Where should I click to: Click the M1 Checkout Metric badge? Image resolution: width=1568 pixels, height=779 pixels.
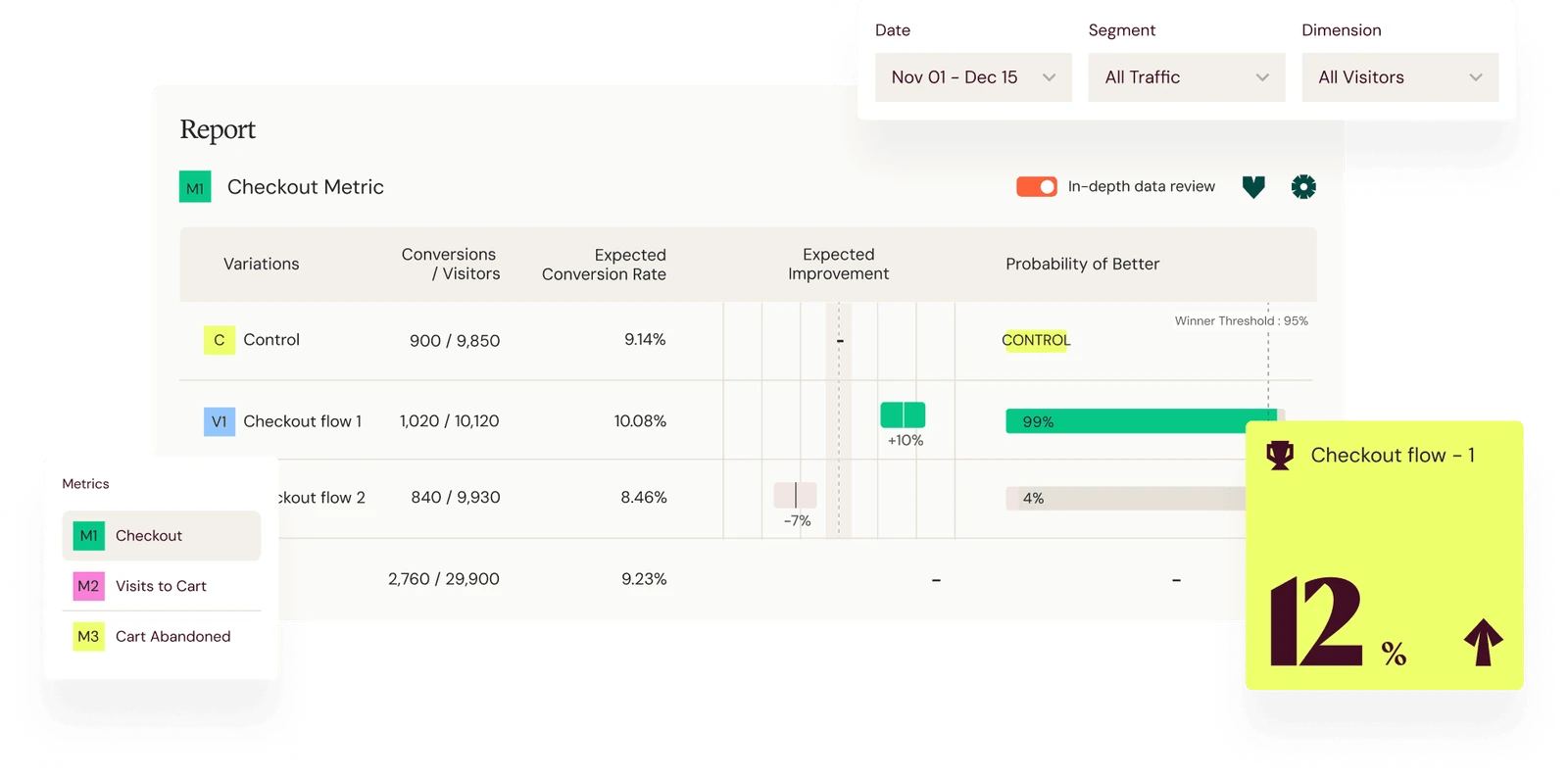coord(195,187)
